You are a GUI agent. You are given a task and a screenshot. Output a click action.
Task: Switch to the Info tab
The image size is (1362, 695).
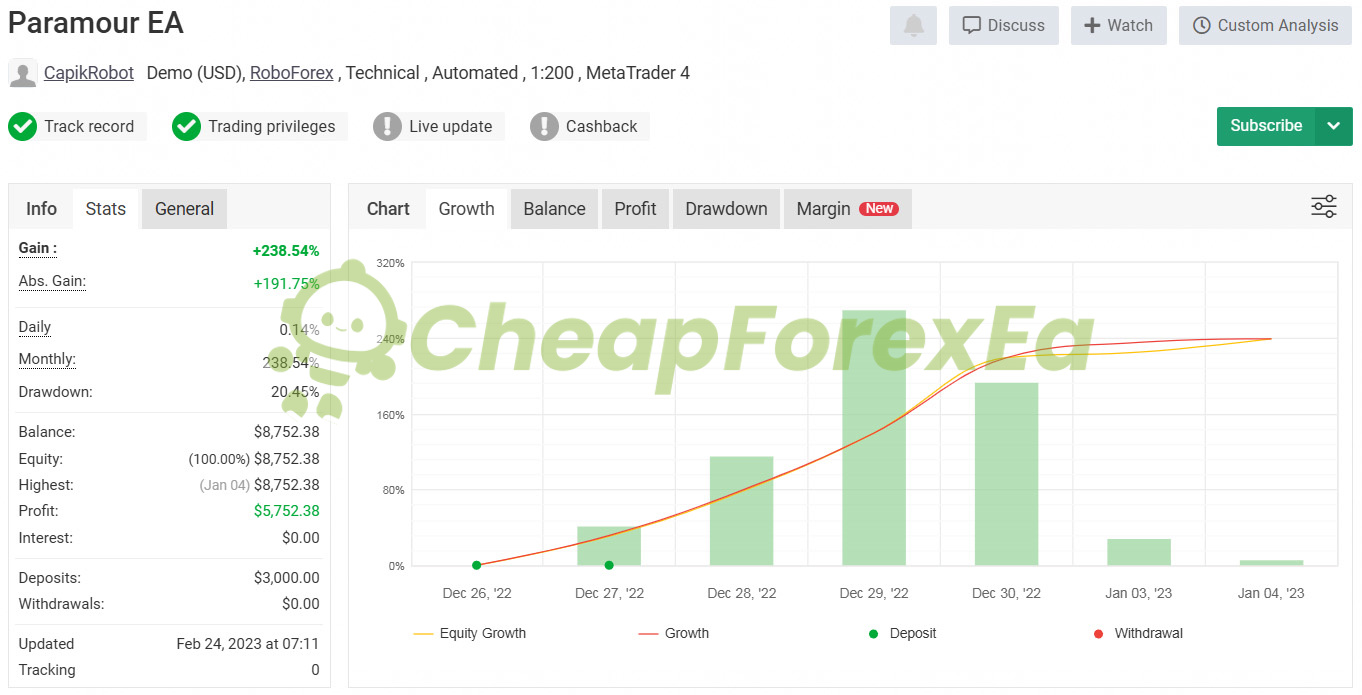click(x=41, y=209)
